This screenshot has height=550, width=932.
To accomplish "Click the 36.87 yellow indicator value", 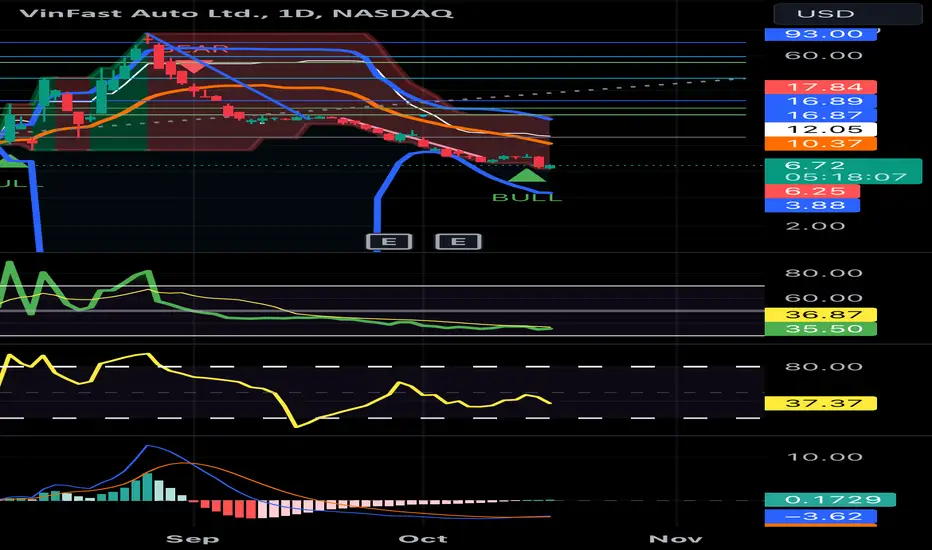I will (821, 315).
